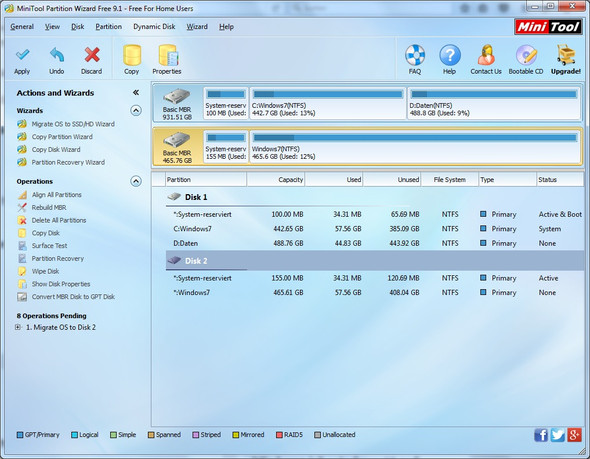Open the Help menu
Screen dimensions: 590x459
pos(226,27)
